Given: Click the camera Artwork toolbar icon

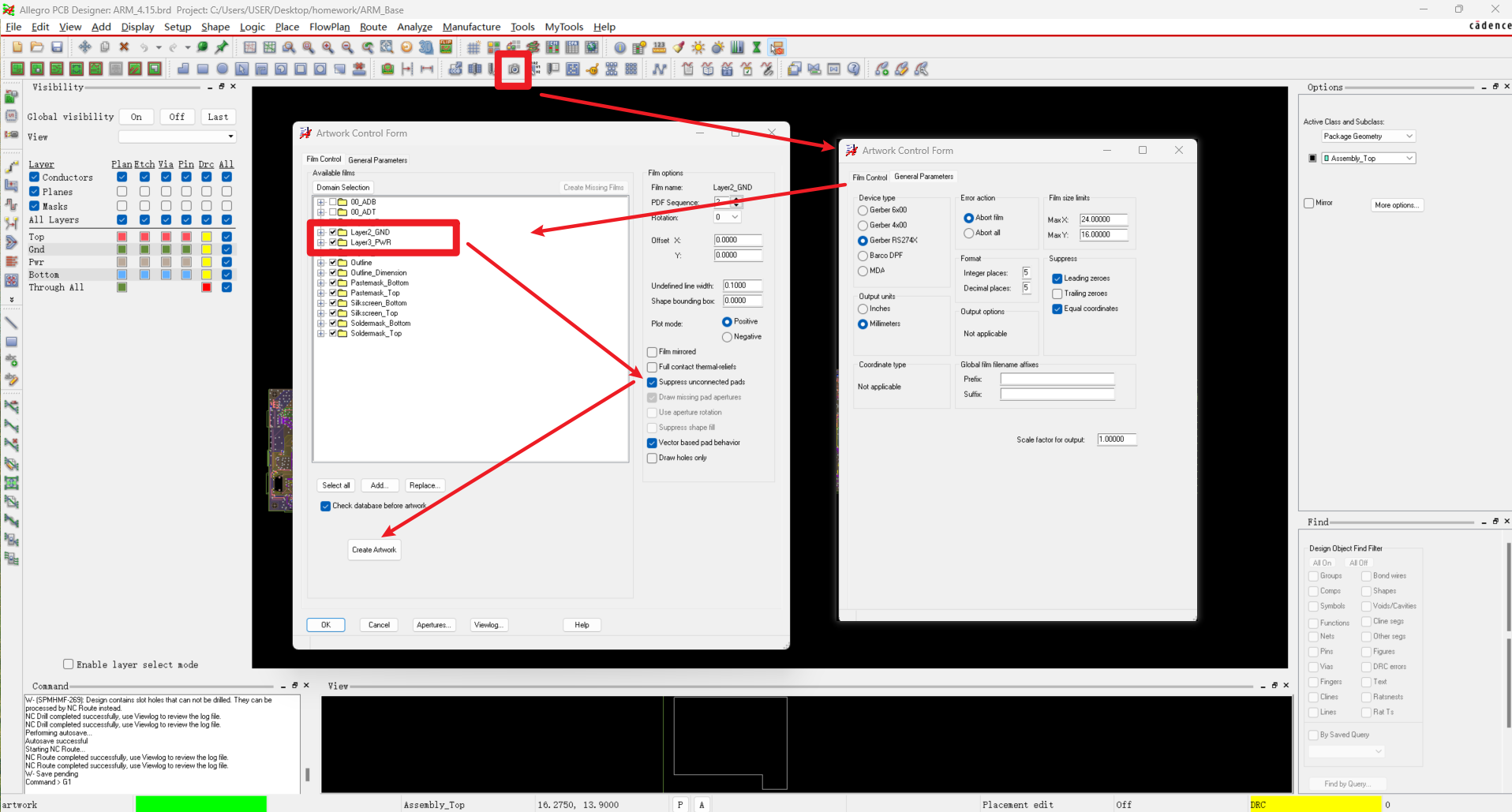Looking at the screenshot, I should point(514,69).
